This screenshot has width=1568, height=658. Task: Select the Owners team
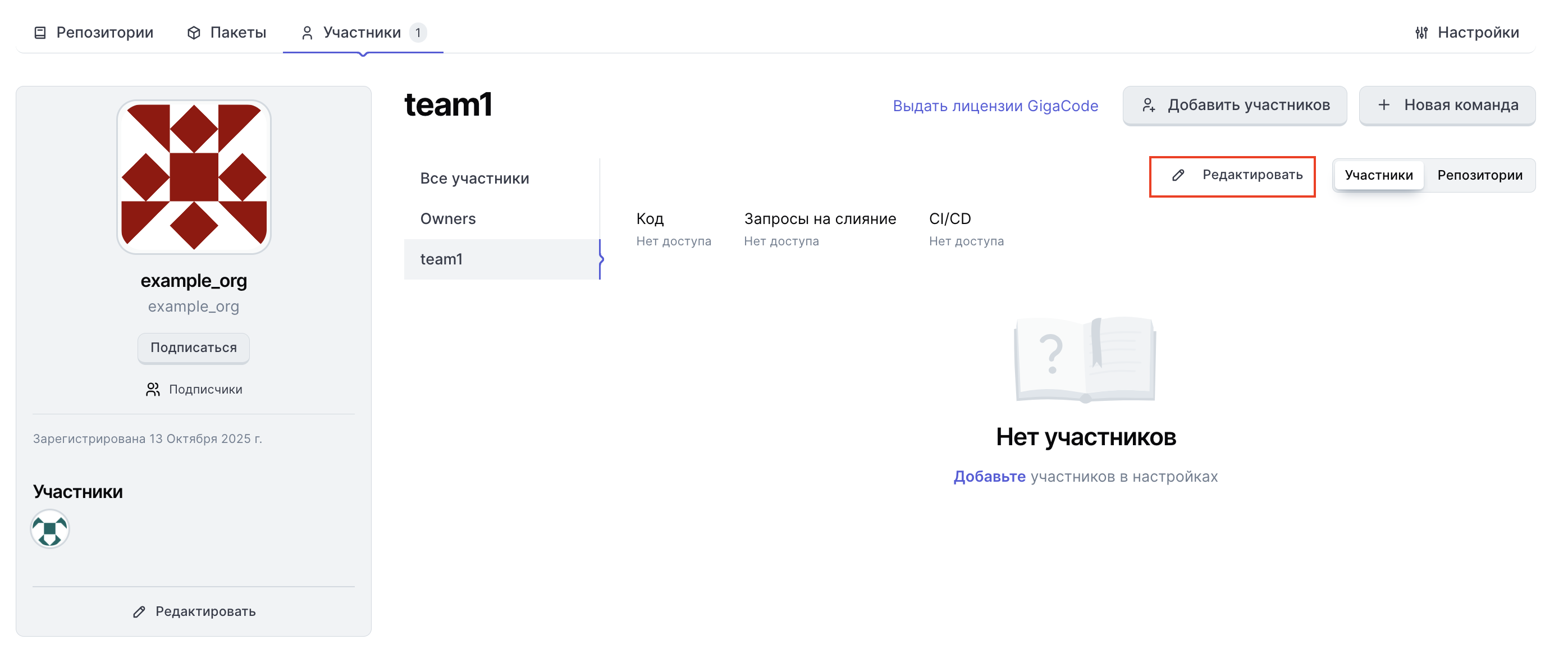(447, 218)
